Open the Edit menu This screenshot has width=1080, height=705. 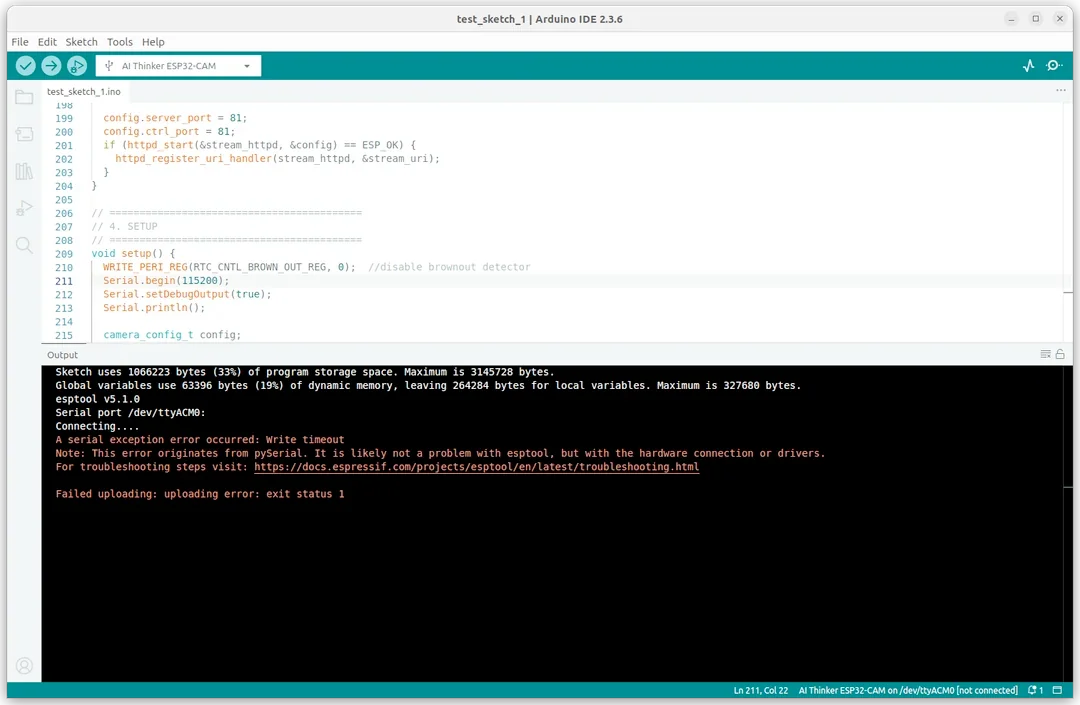pyautogui.click(x=47, y=42)
